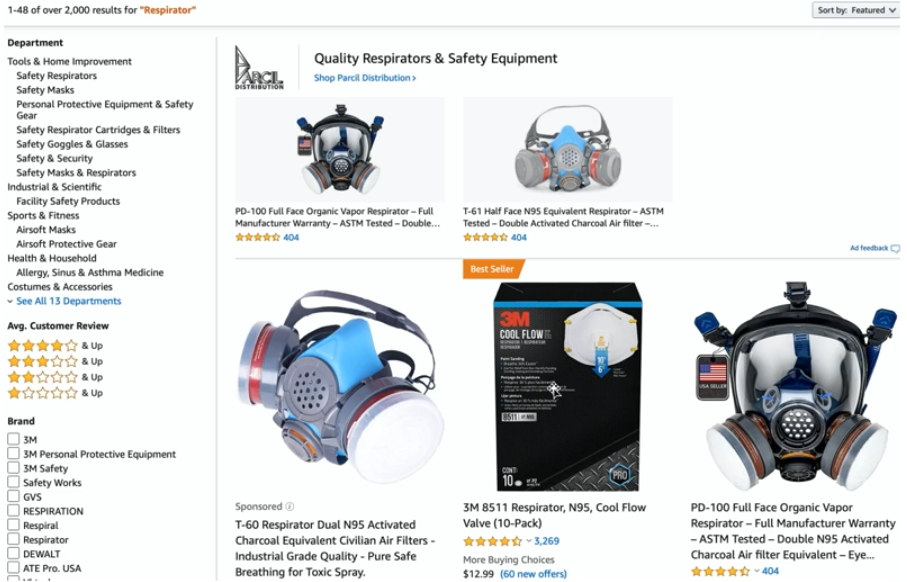
Task: Open 3M Cool Flow respirator product image
Action: 567,387
